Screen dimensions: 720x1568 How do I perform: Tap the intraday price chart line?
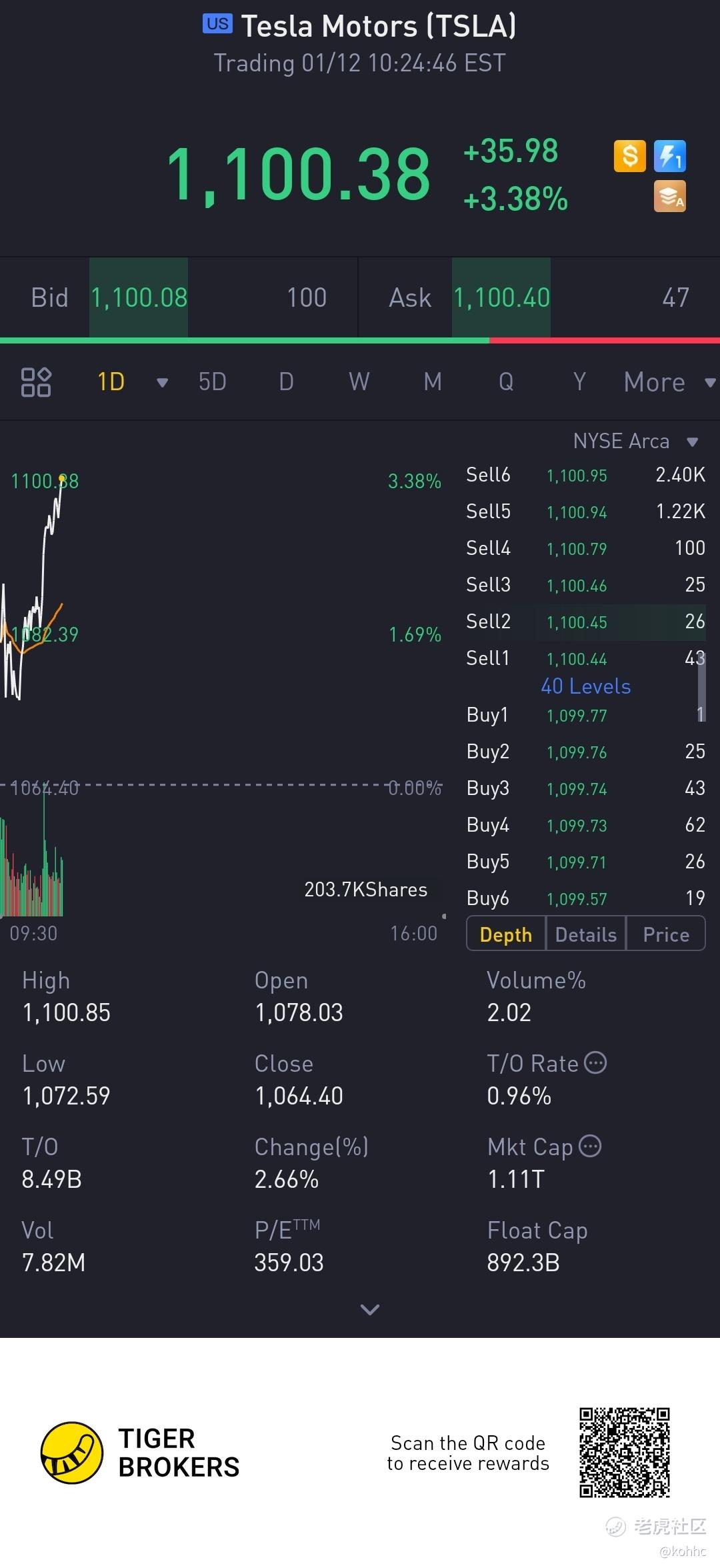point(33,587)
